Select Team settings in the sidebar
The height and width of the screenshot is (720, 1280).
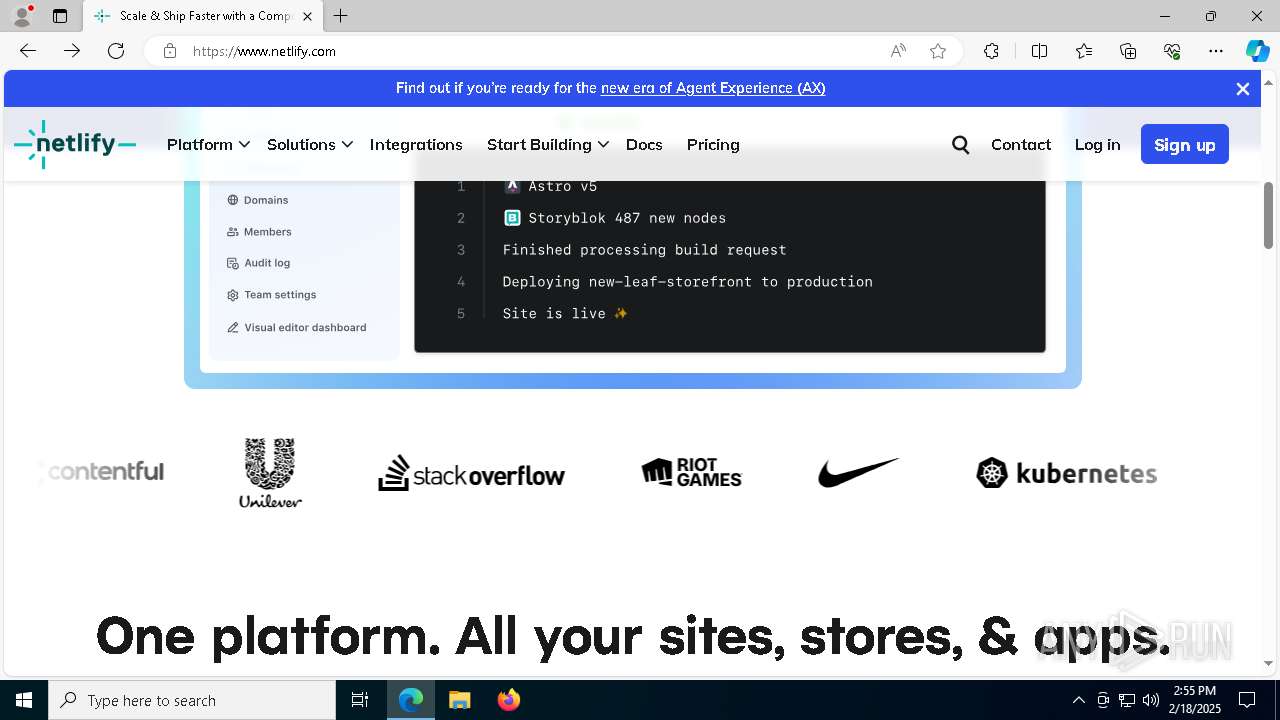[280, 295]
